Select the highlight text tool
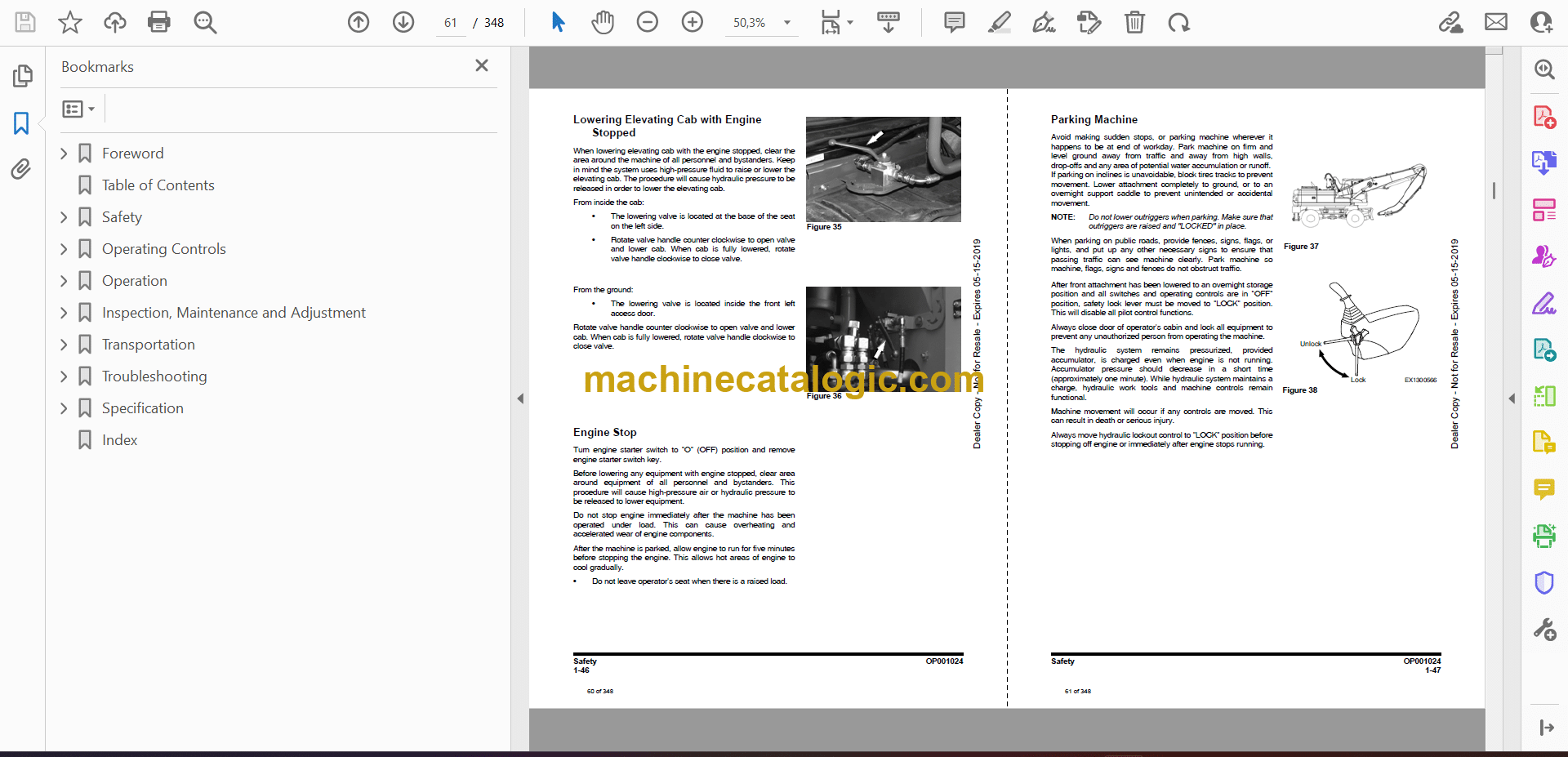 (999, 22)
